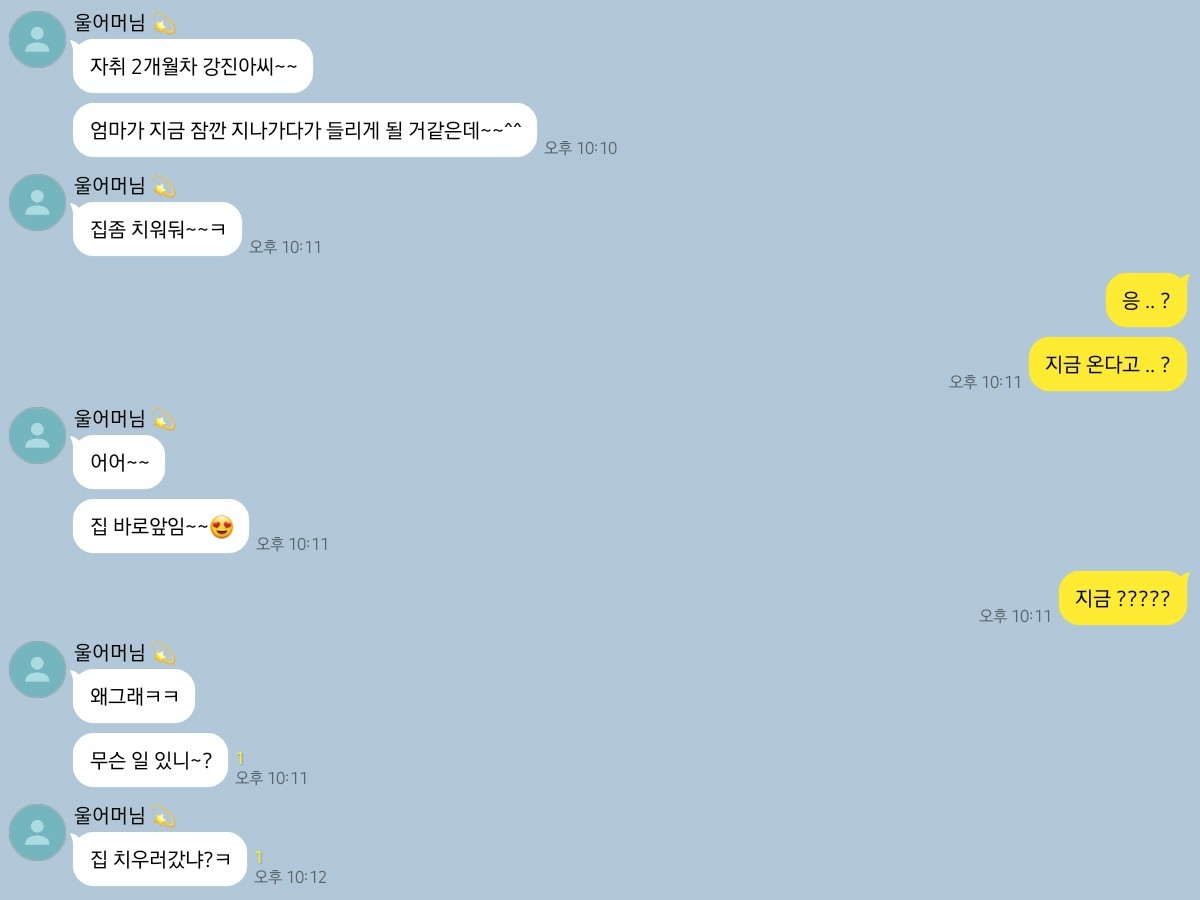Screen dimensions: 1200x900
Task: Select the '집 치우러갔냐?ㅋ' message bubble
Action: pos(160,859)
